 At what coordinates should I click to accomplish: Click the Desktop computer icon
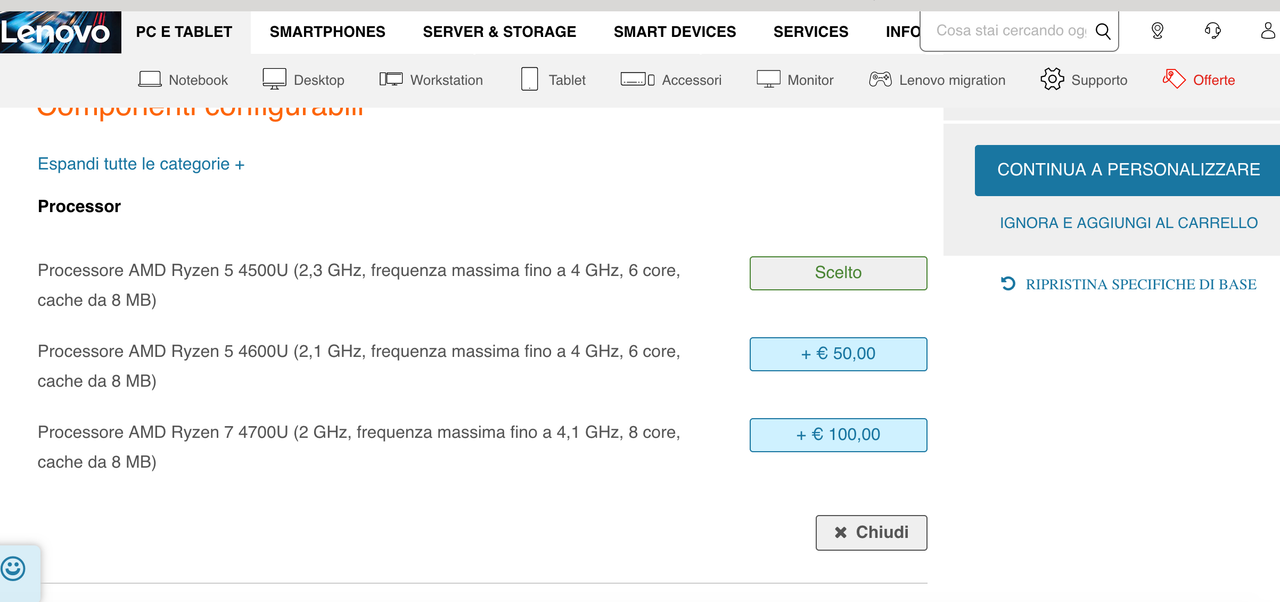275,79
